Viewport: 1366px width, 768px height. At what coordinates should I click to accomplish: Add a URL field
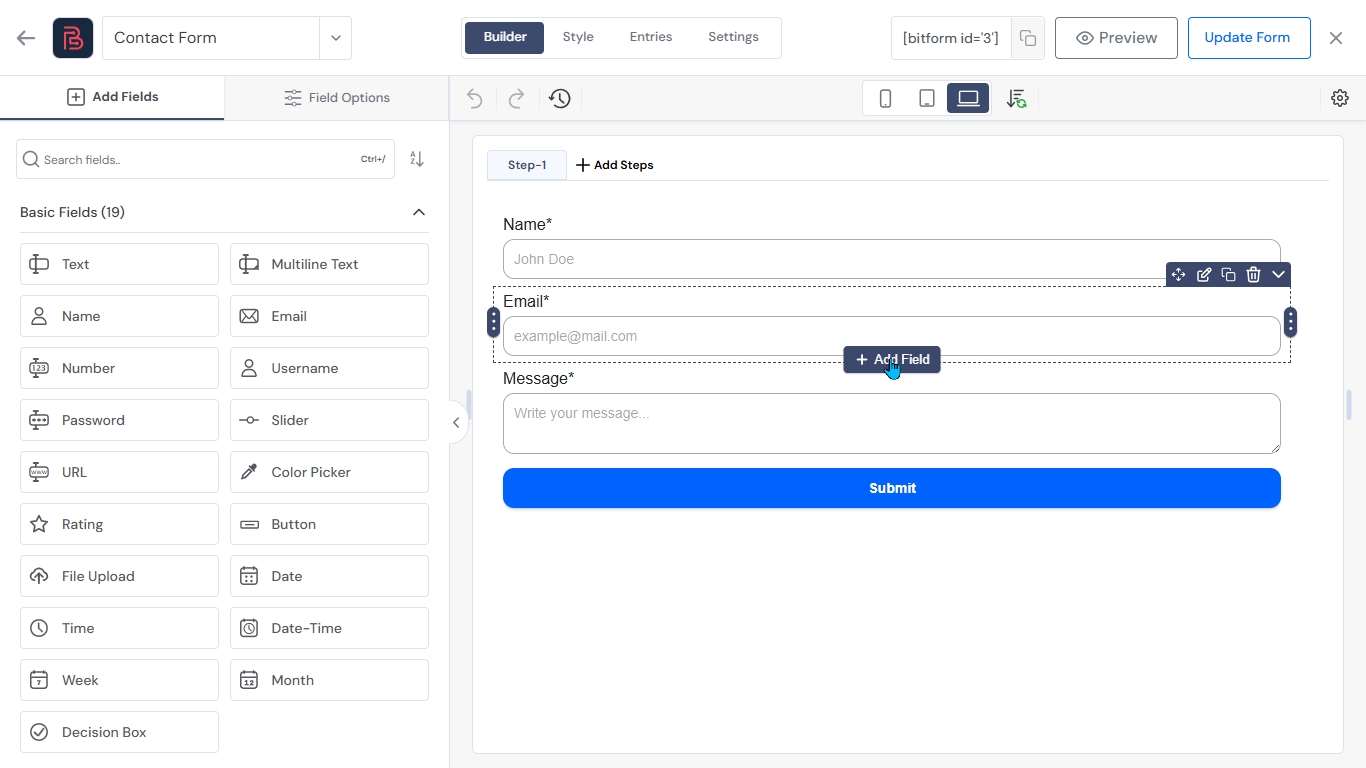tap(119, 472)
